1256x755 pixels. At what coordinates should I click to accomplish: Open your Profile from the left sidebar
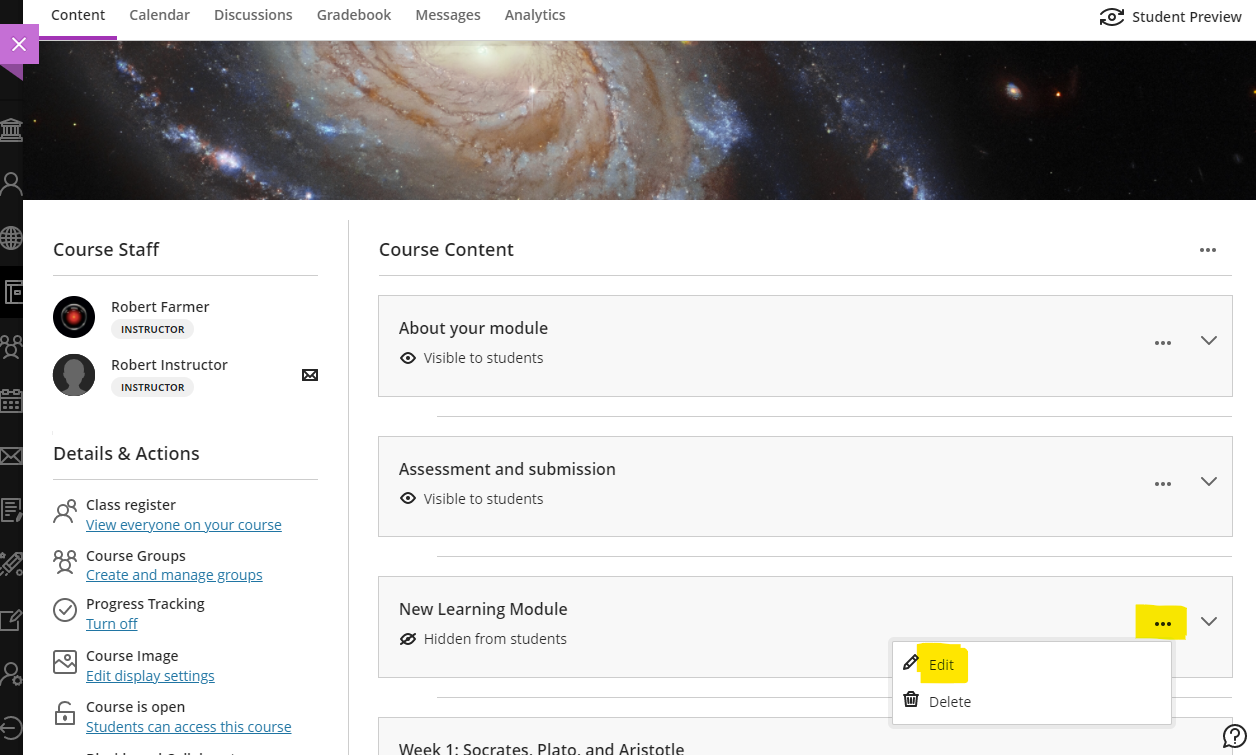coord(12,181)
